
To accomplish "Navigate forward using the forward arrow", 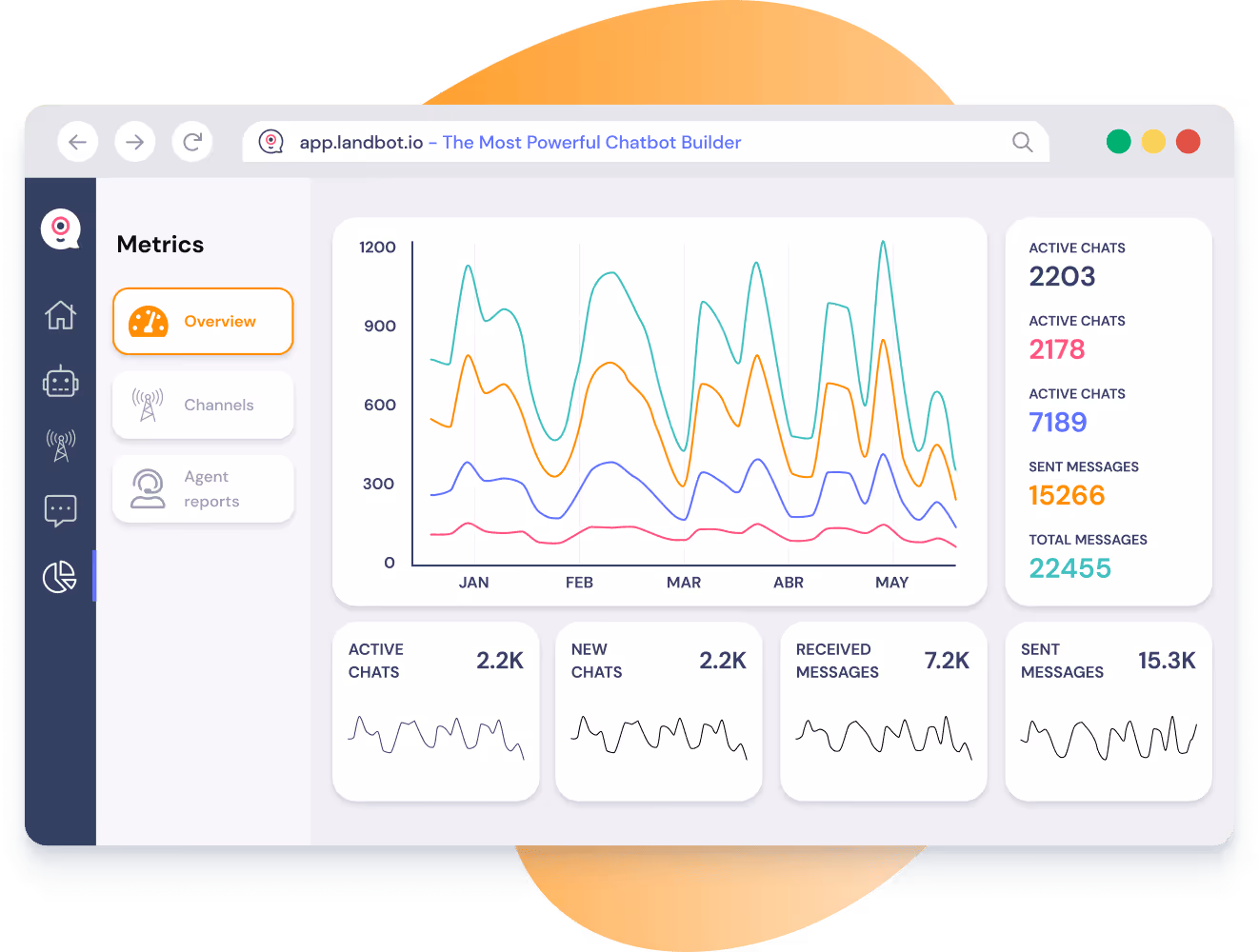I will 135,140.
